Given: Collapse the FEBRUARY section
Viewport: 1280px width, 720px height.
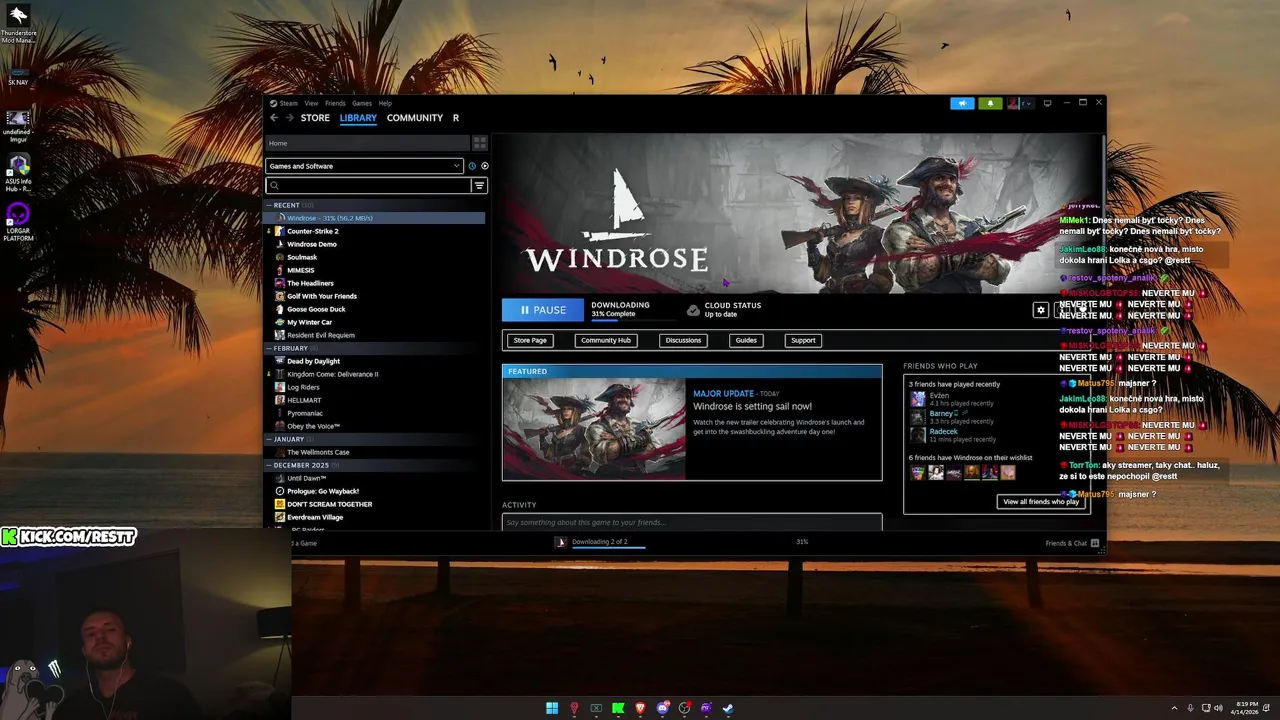Looking at the screenshot, I should click(269, 348).
